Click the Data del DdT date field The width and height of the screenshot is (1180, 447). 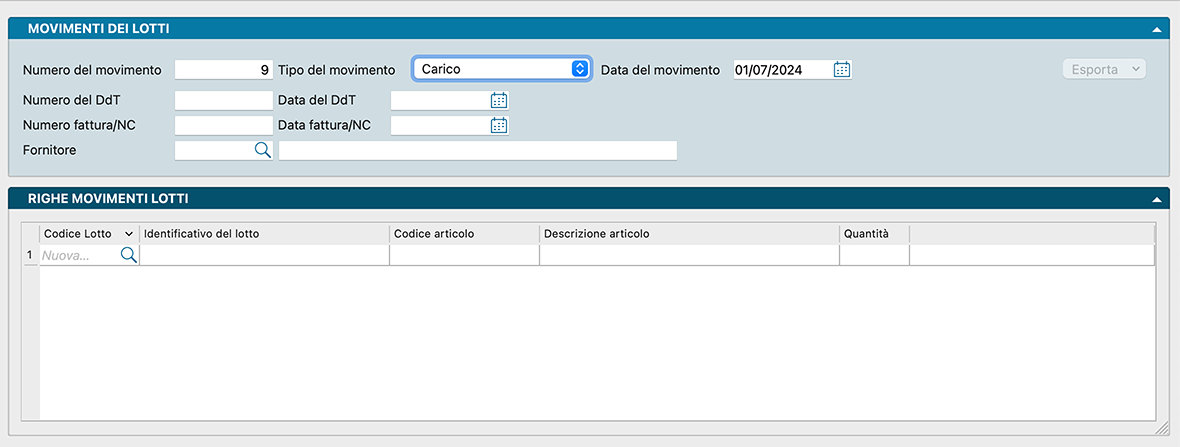(x=439, y=100)
